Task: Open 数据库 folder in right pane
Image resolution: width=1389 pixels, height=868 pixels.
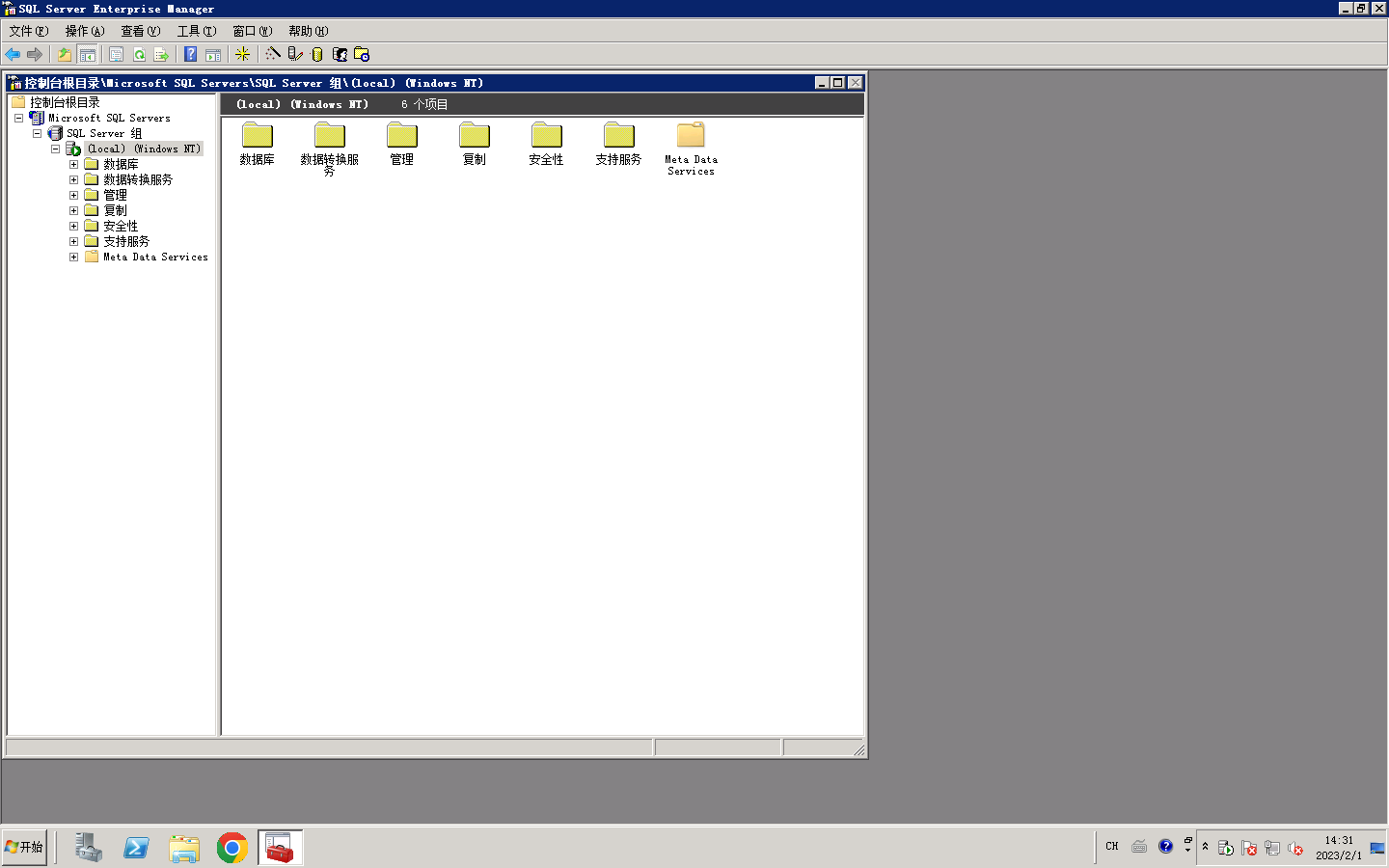Action: pos(258,145)
